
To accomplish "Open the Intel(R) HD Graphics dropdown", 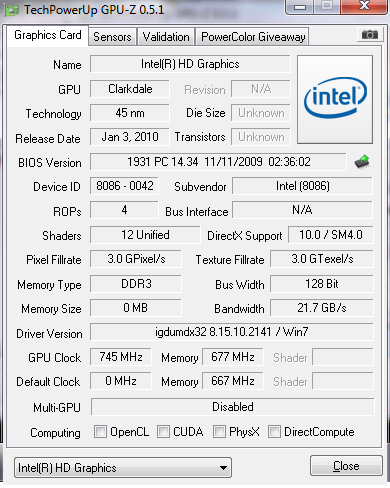I will 123,468.
